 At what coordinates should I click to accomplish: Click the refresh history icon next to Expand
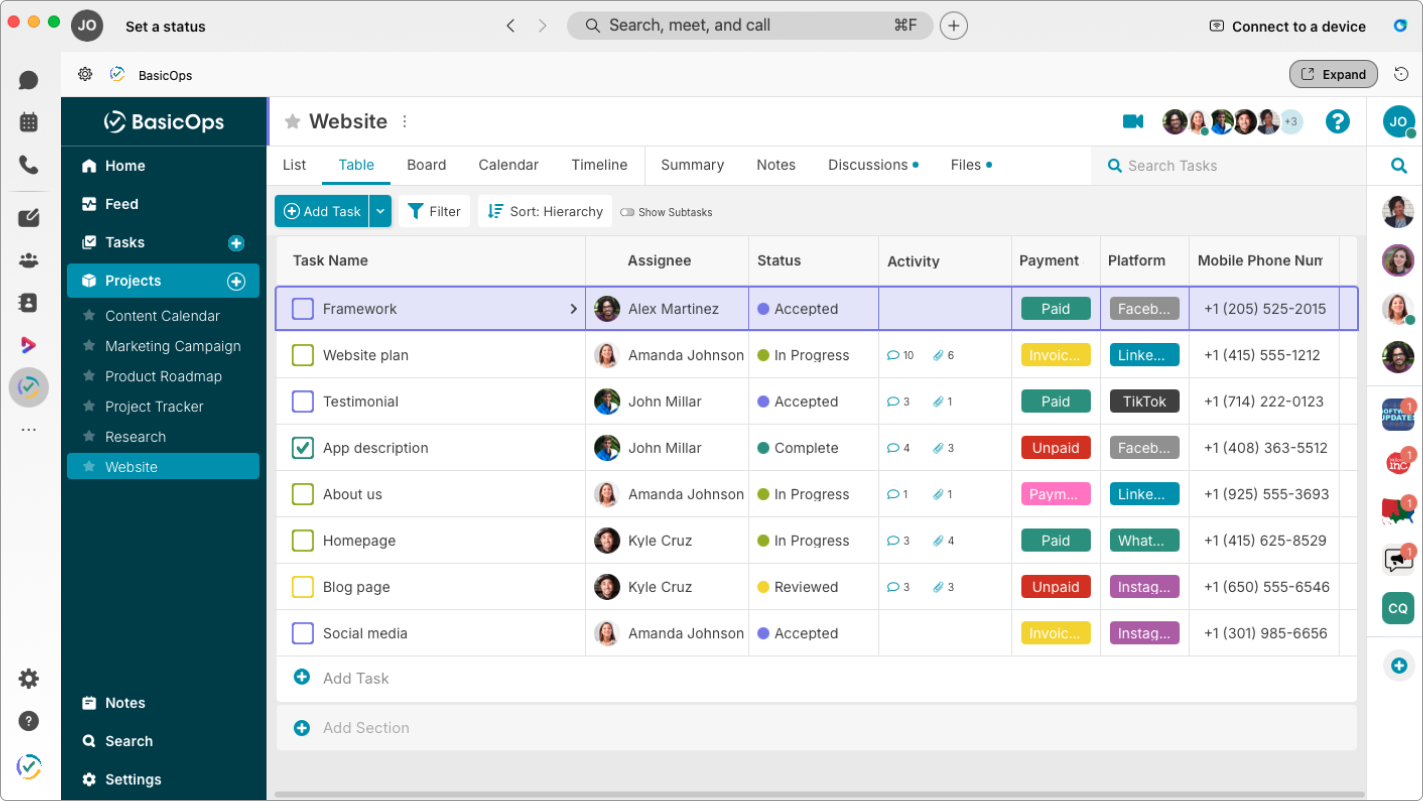click(x=1401, y=74)
